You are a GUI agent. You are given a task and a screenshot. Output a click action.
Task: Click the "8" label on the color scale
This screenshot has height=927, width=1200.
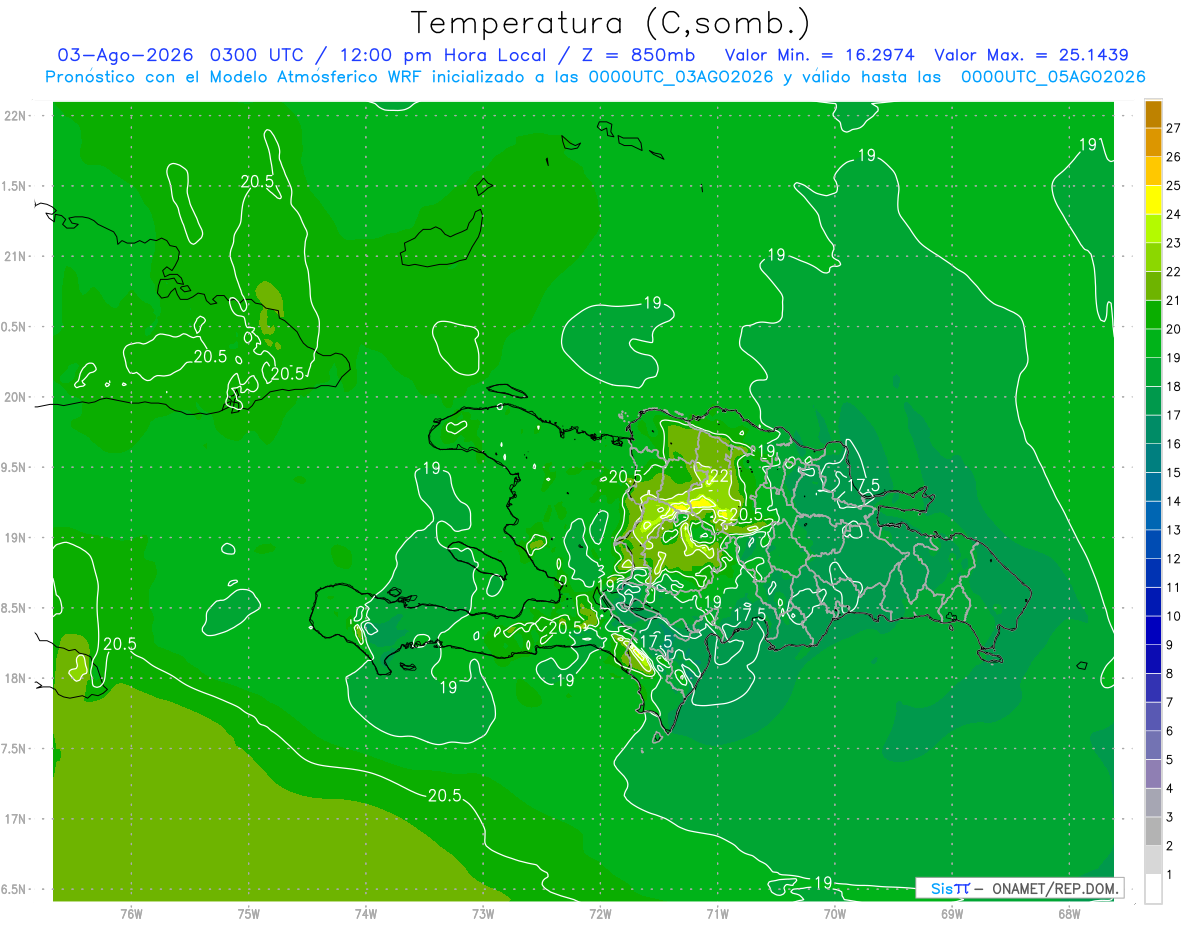tap(1170, 674)
